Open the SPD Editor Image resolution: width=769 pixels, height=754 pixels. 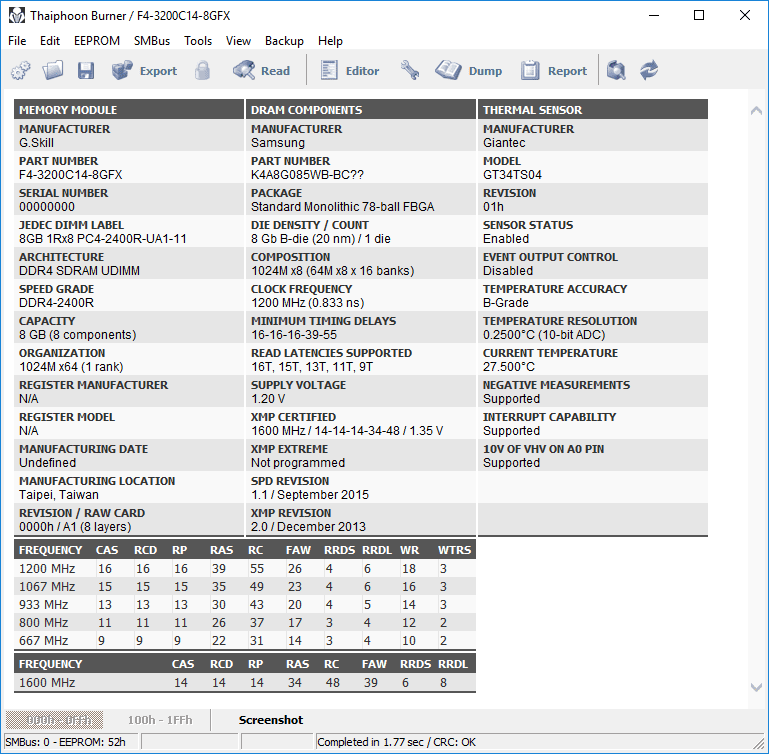[x=350, y=71]
